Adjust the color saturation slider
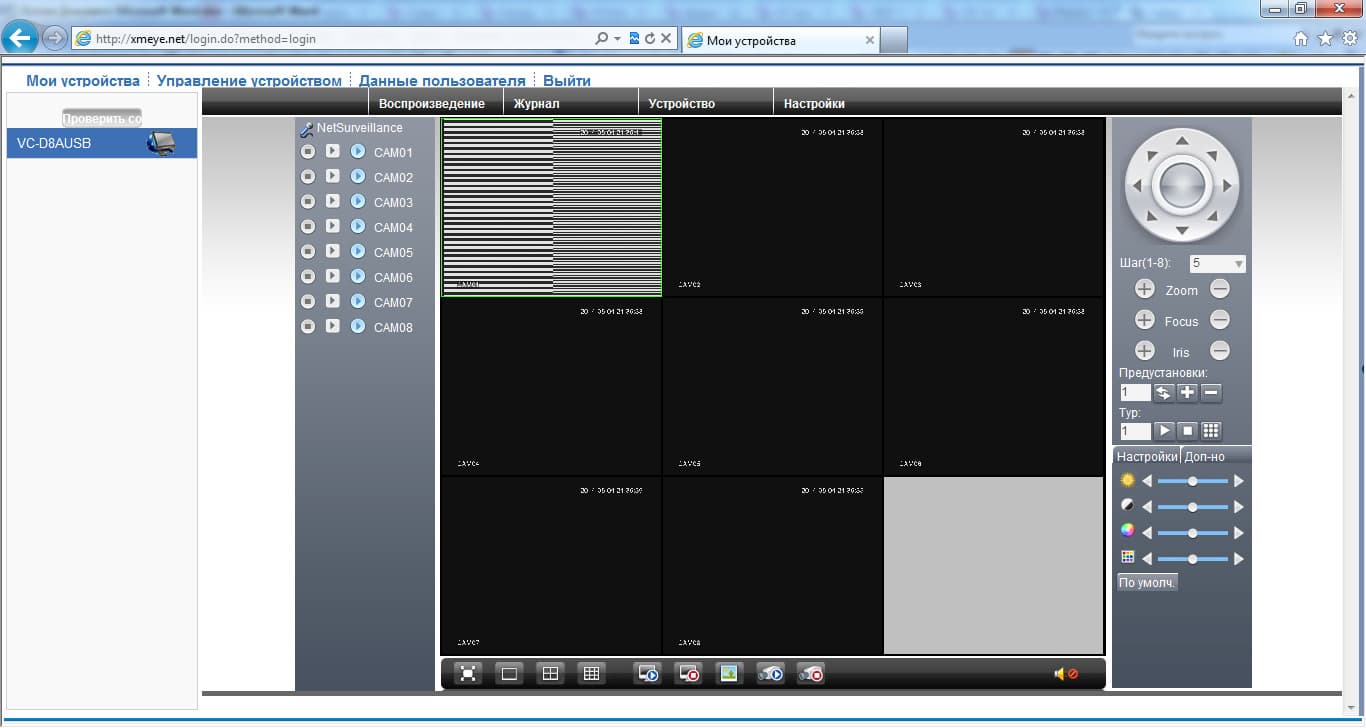 (x=1192, y=533)
